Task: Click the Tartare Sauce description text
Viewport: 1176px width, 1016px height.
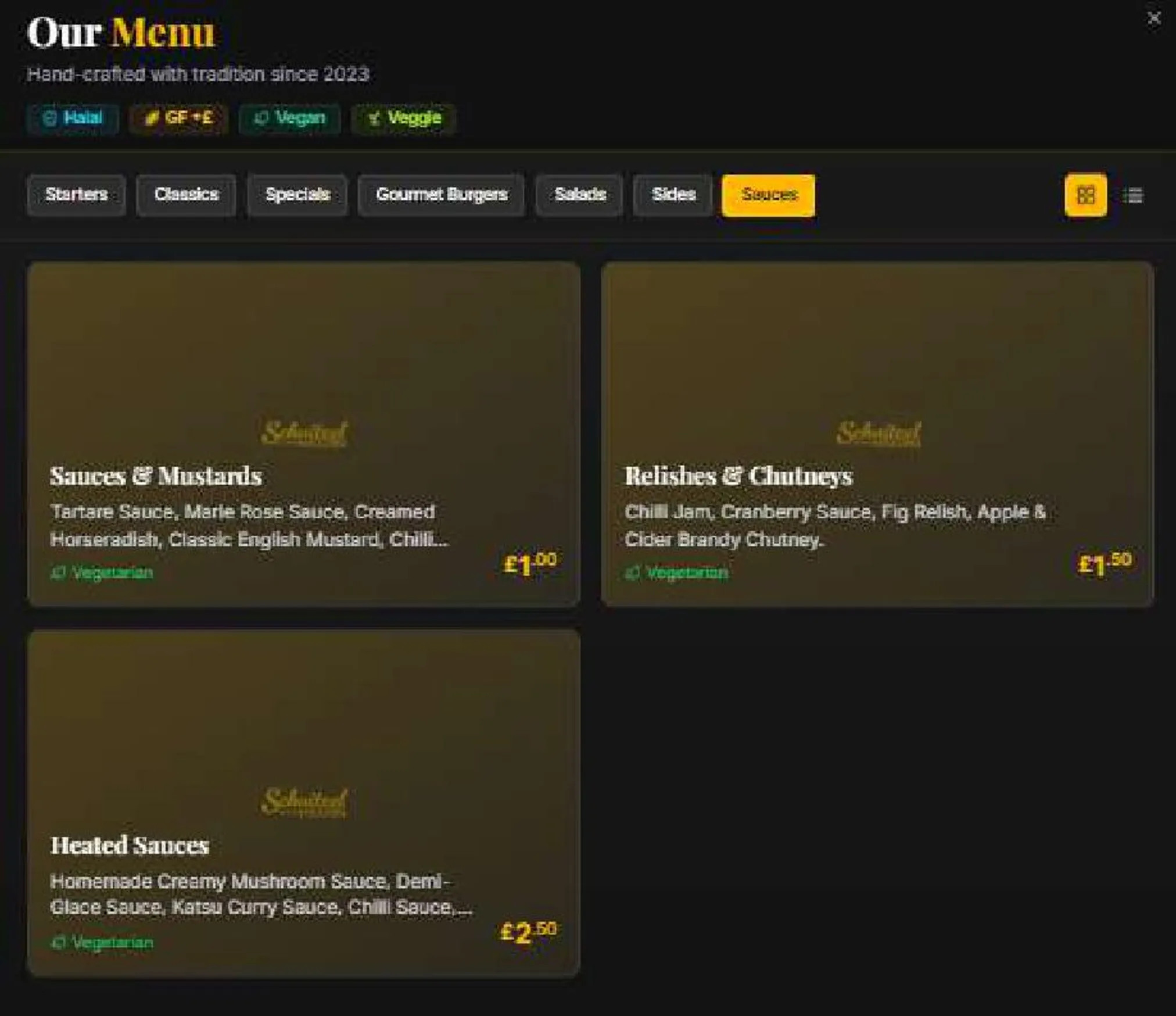Action: tap(249, 525)
